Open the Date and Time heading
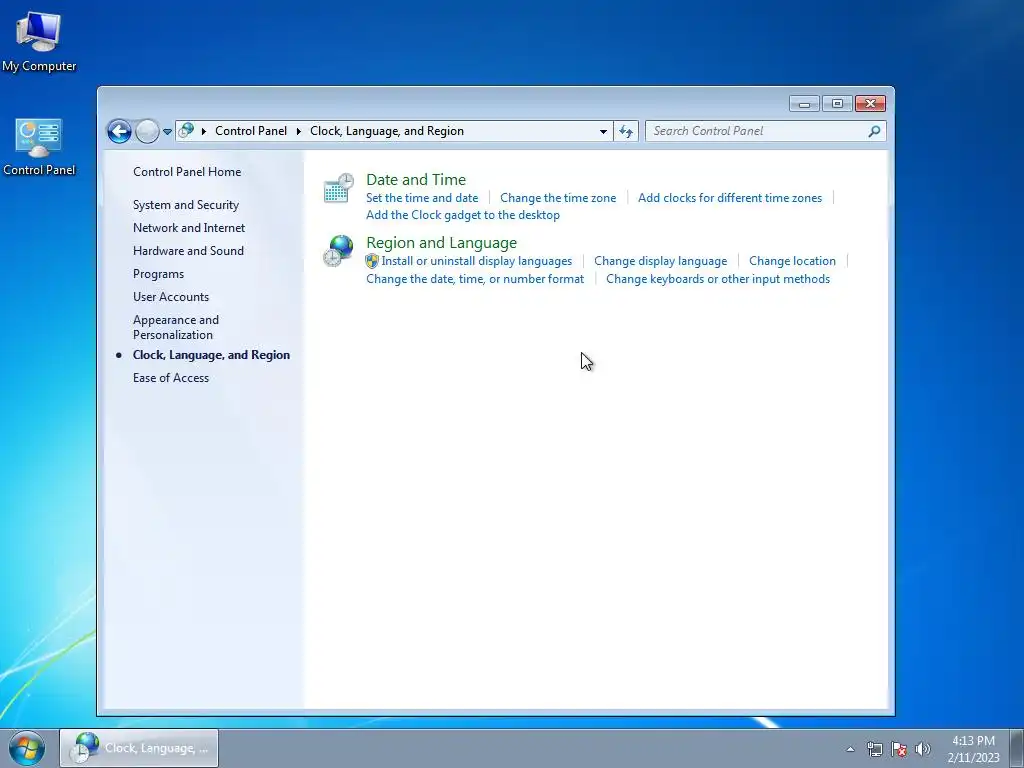Viewport: 1024px width, 768px height. (416, 180)
